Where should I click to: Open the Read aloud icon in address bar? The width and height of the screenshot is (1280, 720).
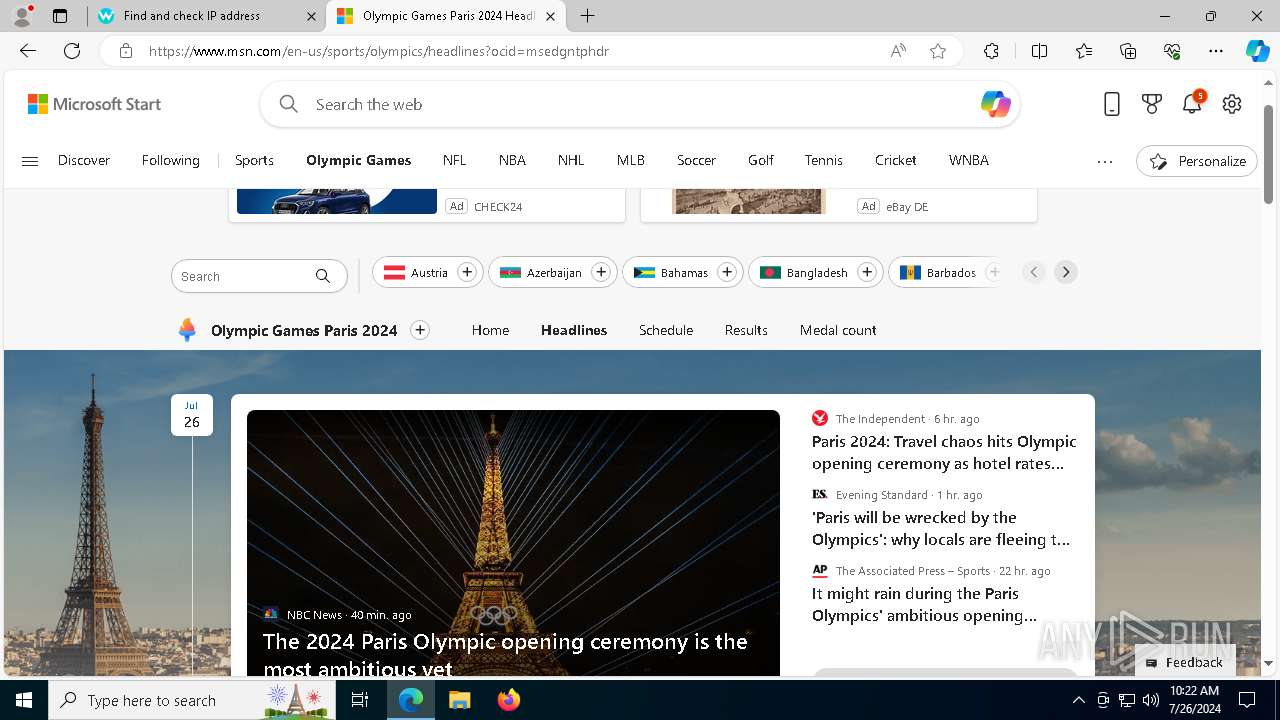[898, 51]
